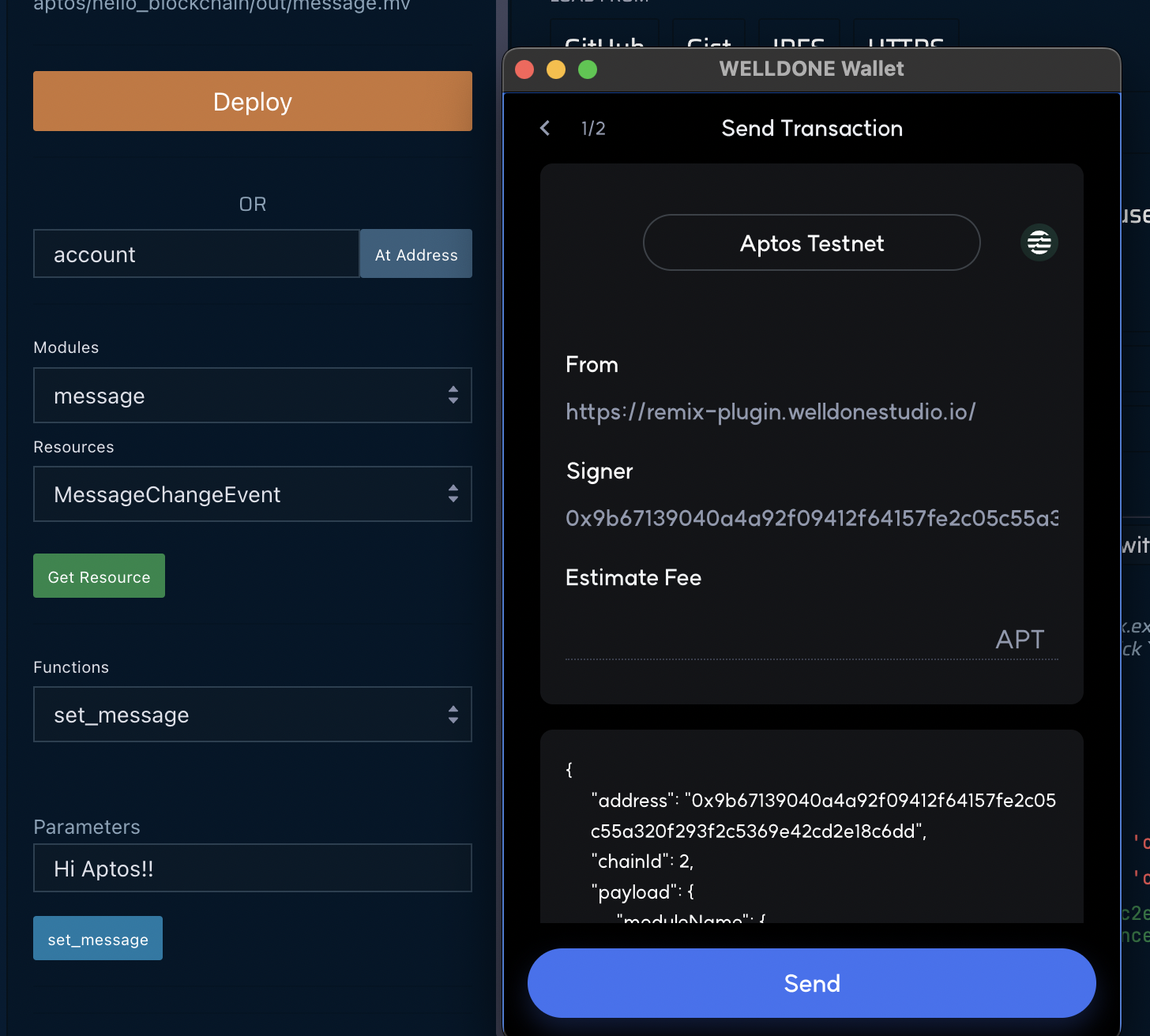Close the WELLDONE Wallet window
This screenshot has height=1036, width=1150.
pos(524,69)
